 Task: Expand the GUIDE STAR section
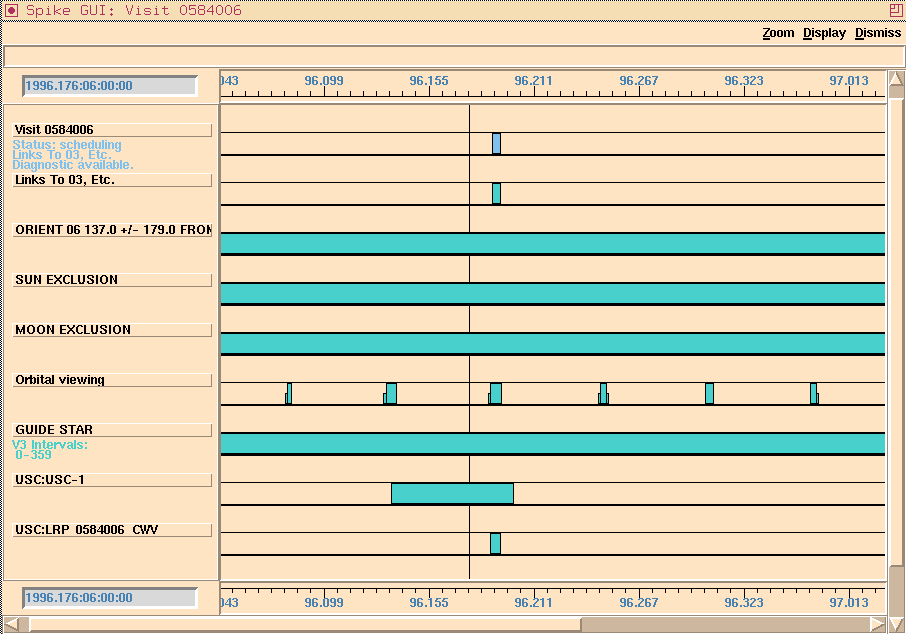[x=113, y=429]
